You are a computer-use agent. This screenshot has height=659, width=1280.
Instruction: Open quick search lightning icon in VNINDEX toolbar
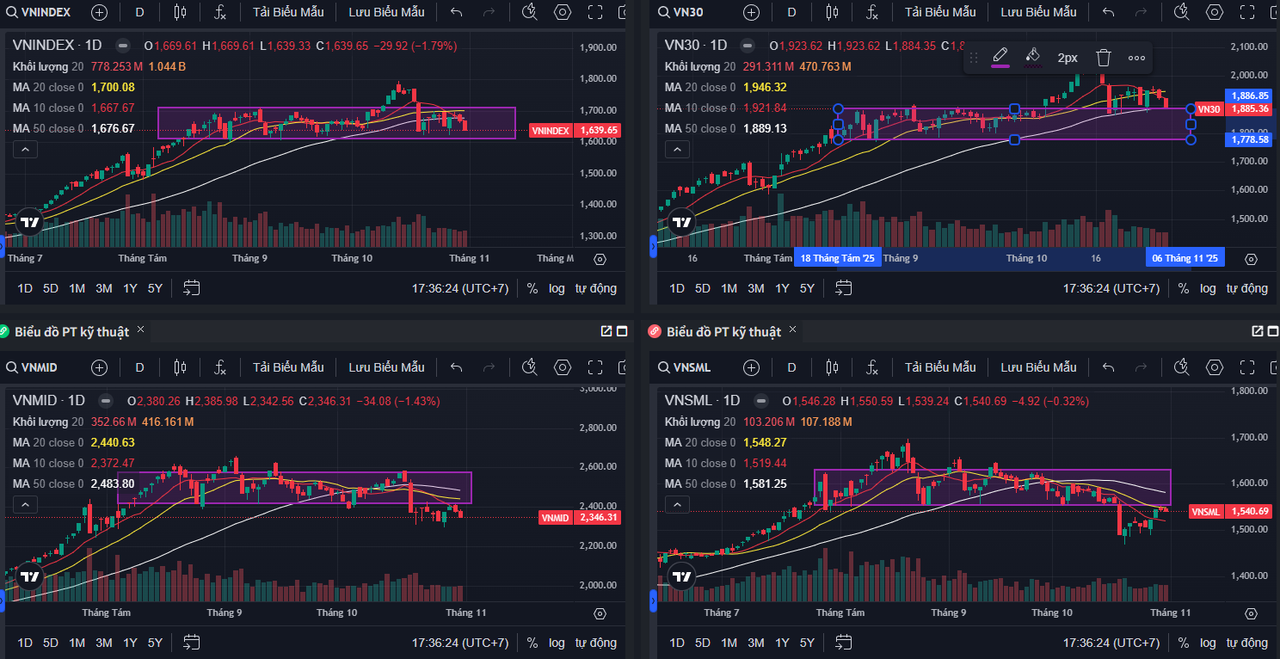click(x=530, y=12)
